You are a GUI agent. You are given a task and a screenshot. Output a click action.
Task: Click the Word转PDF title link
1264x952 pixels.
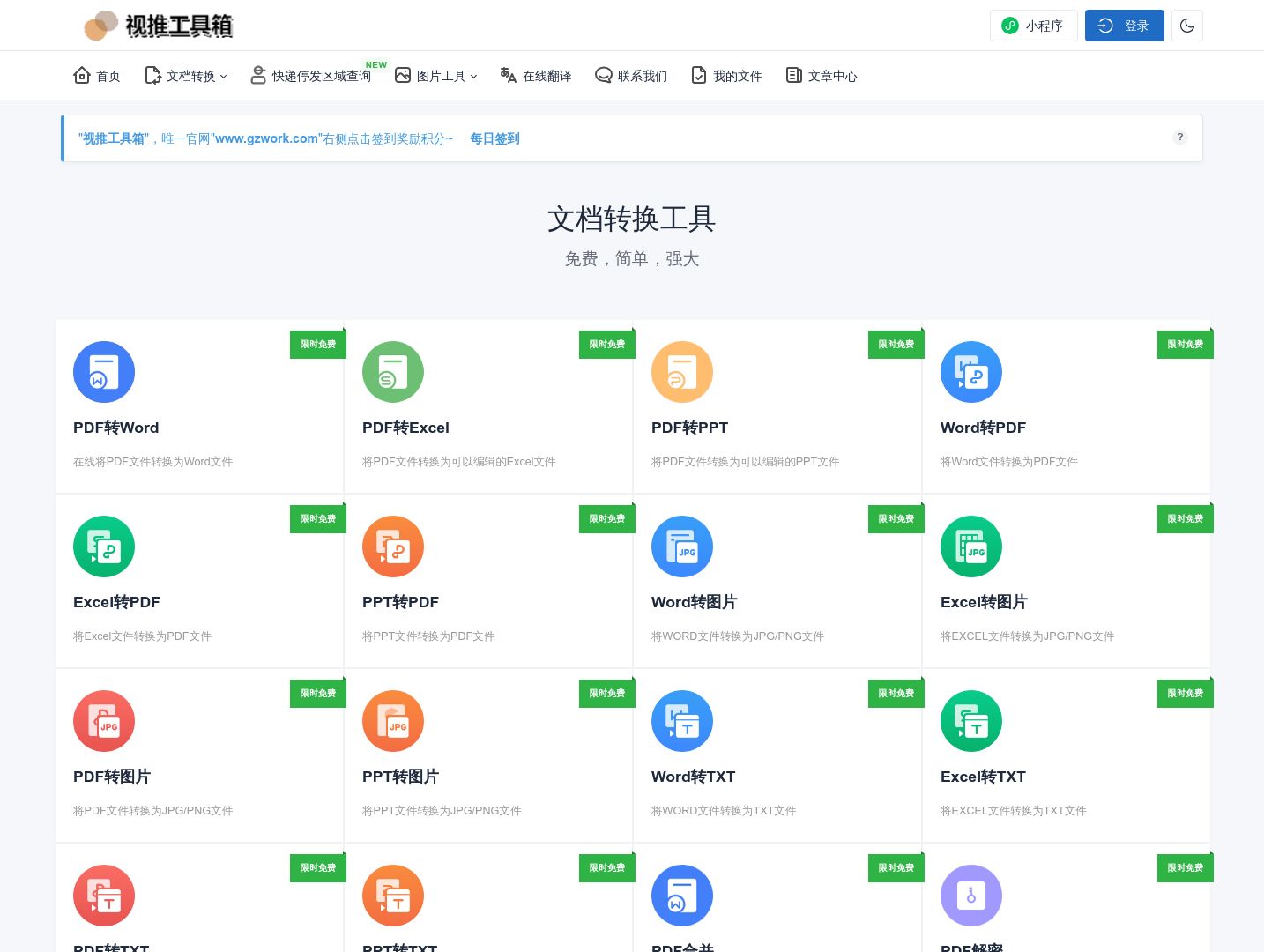[983, 428]
